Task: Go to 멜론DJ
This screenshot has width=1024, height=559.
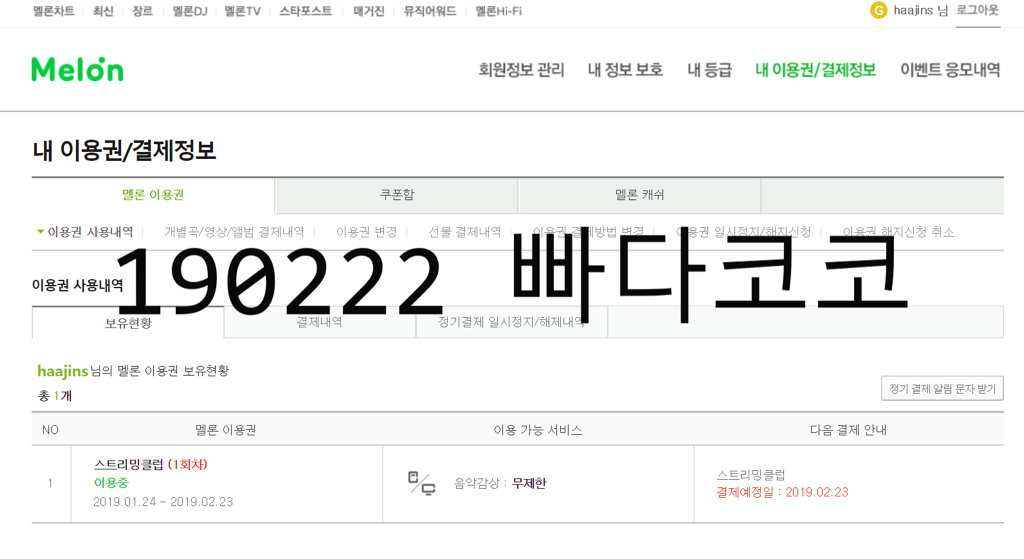Action: pos(189,11)
